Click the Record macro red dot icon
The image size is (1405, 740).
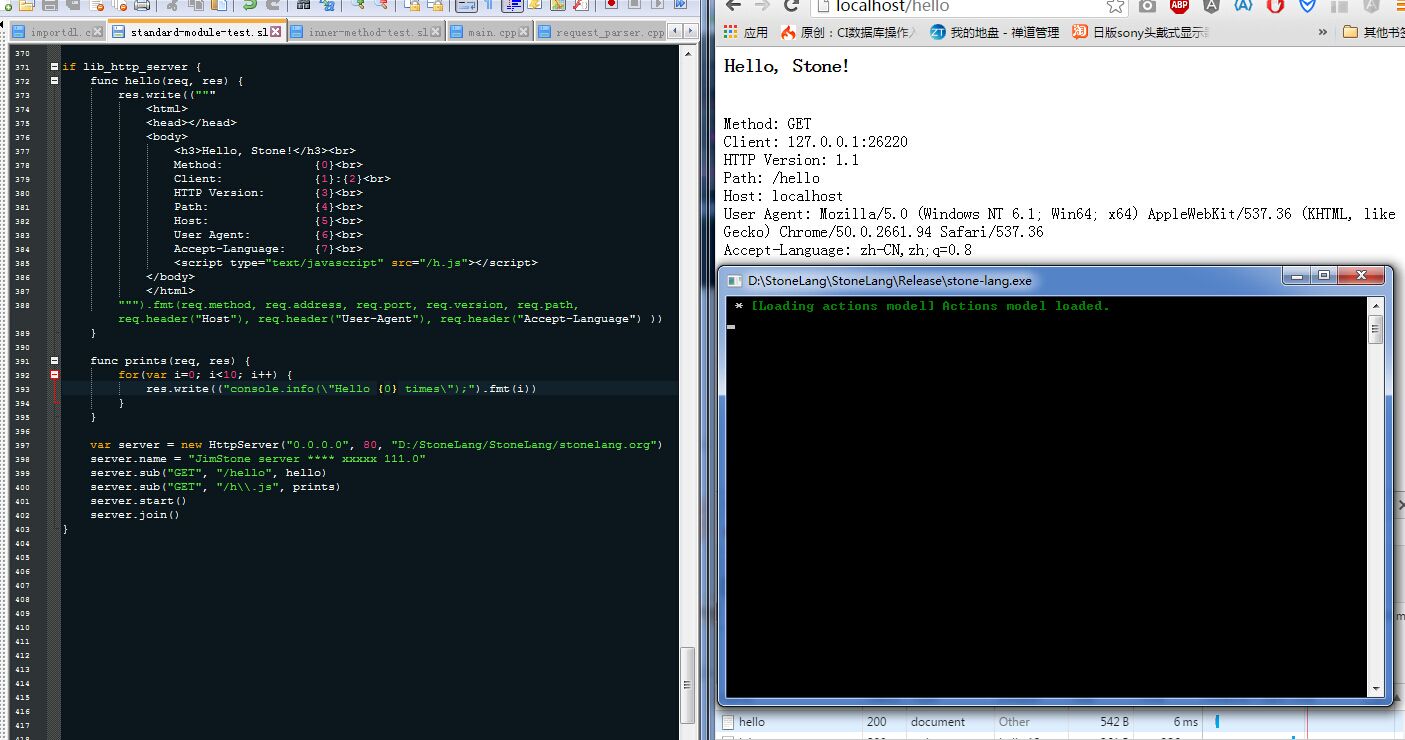[612, 5]
